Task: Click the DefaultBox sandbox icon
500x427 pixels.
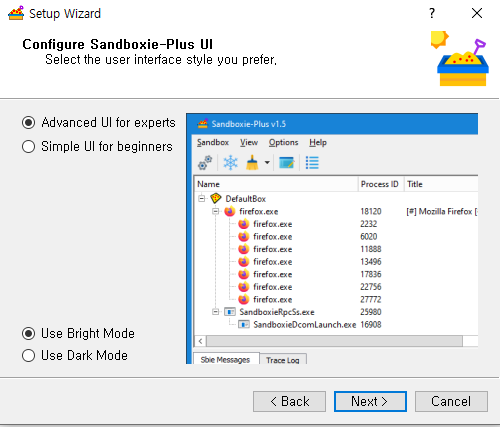Action: tap(216, 199)
